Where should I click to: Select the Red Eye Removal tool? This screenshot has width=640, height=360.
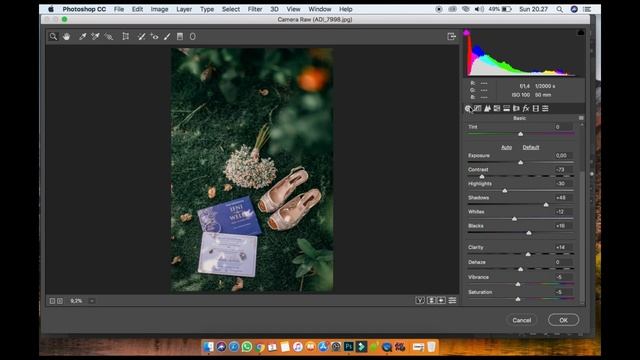tap(154, 36)
